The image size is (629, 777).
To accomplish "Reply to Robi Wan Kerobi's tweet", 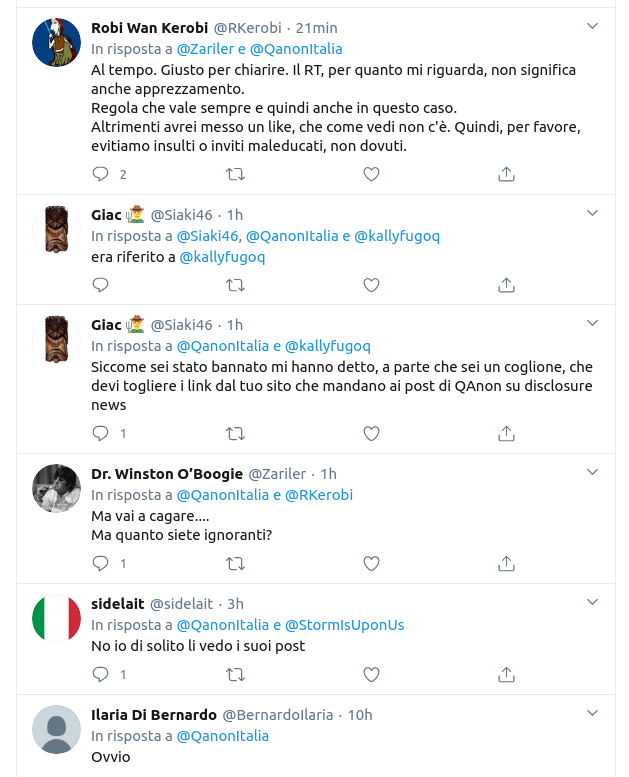I will 100,174.
